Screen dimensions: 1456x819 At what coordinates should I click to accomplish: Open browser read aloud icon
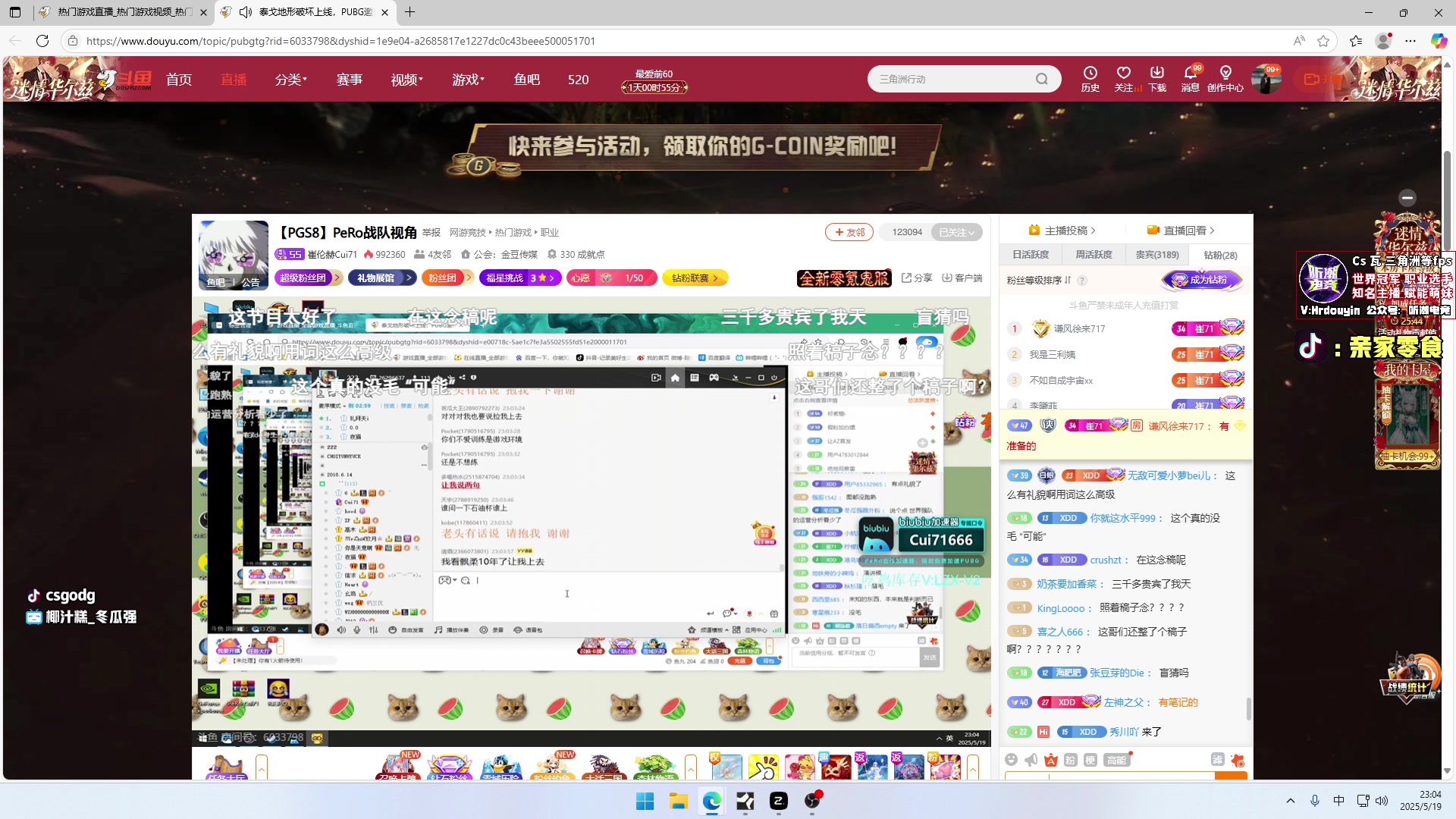pyautogui.click(x=1299, y=41)
